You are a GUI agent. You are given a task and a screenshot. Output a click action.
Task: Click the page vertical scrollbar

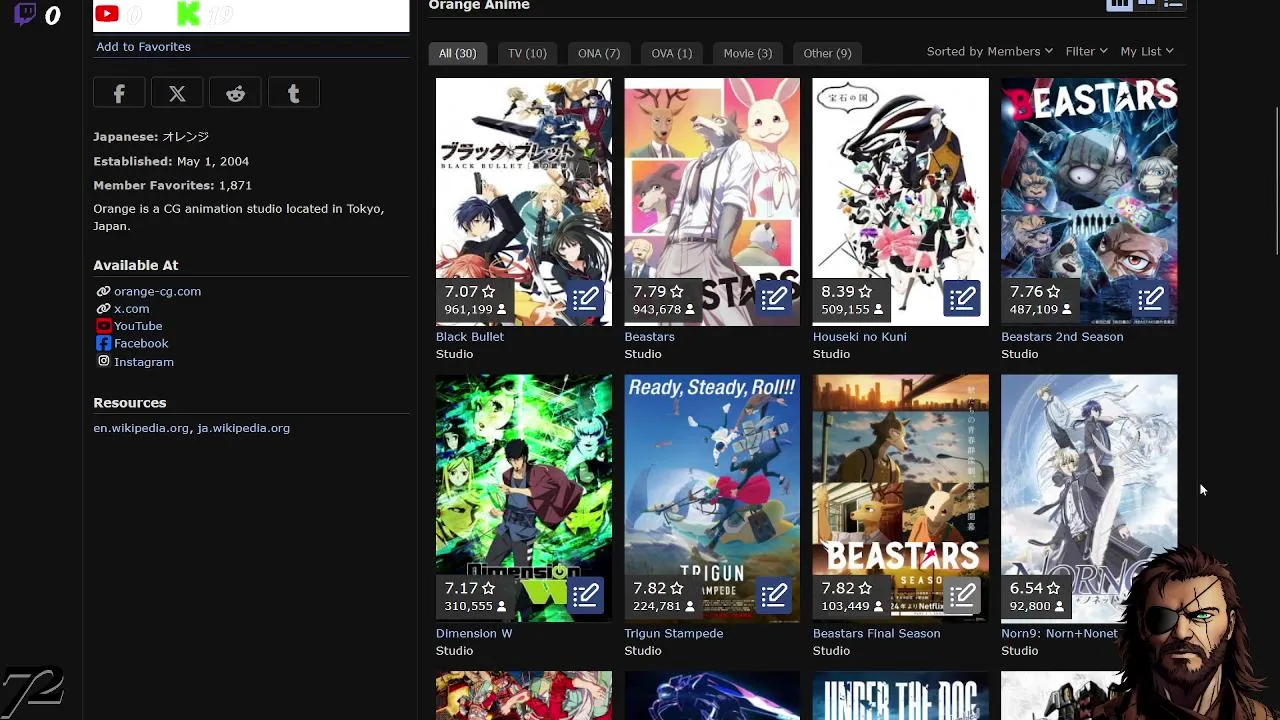coord(1276,180)
